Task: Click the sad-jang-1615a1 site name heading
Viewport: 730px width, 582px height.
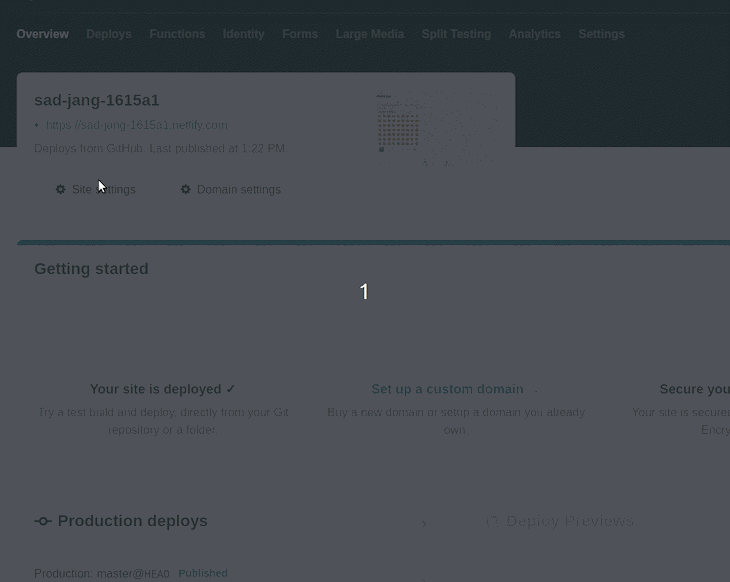Action: (97, 100)
